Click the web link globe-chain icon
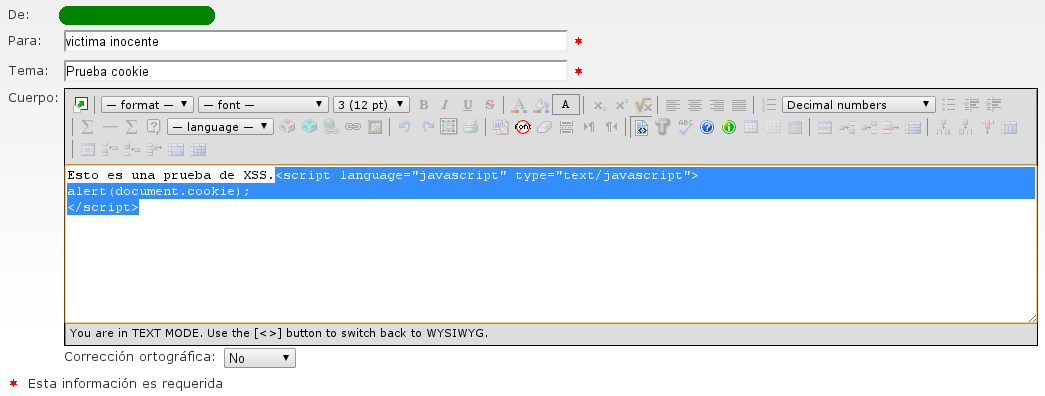Screen dimensions: 1045x396 (x=331, y=127)
